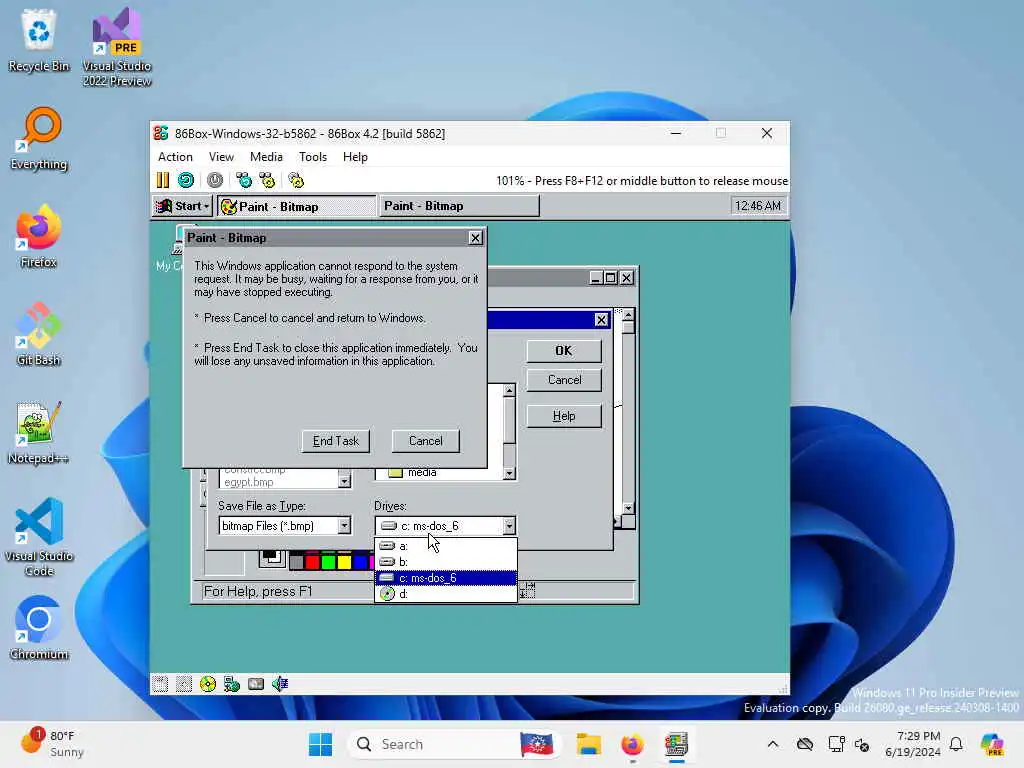Select drive a: from the Drives list

(x=446, y=546)
